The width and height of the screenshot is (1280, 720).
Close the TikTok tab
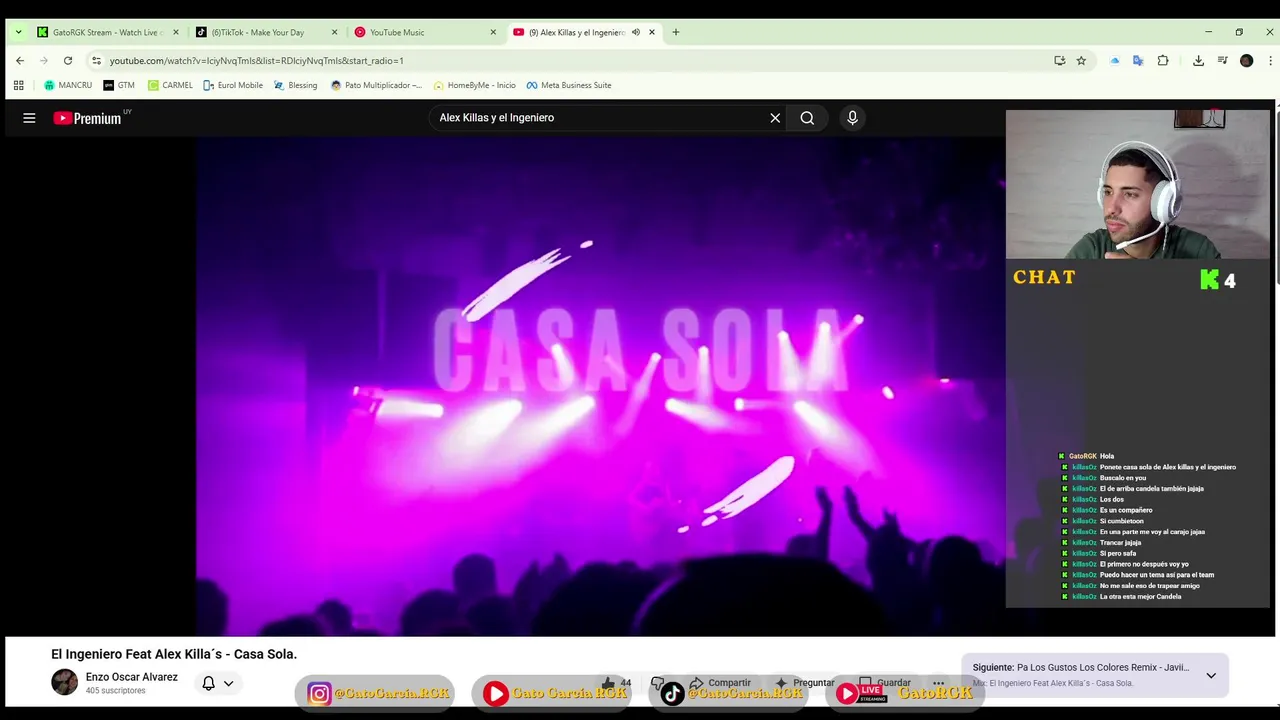[334, 32]
